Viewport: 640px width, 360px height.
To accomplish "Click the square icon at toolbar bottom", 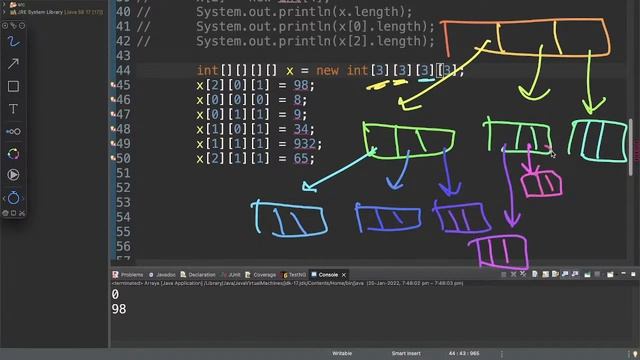I will 13,213.
